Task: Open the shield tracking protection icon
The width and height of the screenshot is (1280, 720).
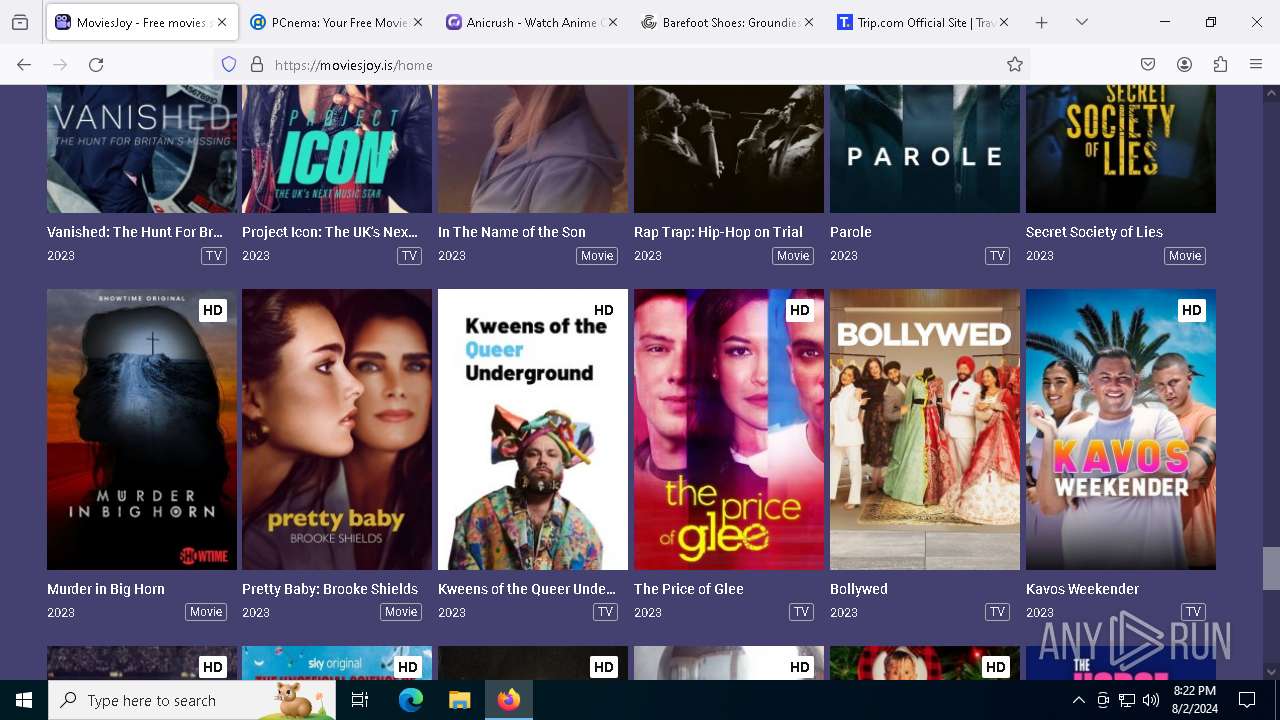Action: pyautogui.click(x=229, y=64)
